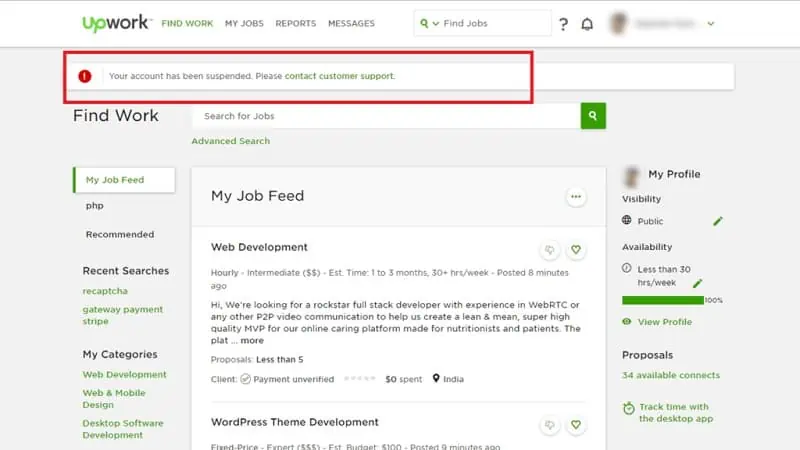Click the green search button

(x=593, y=116)
